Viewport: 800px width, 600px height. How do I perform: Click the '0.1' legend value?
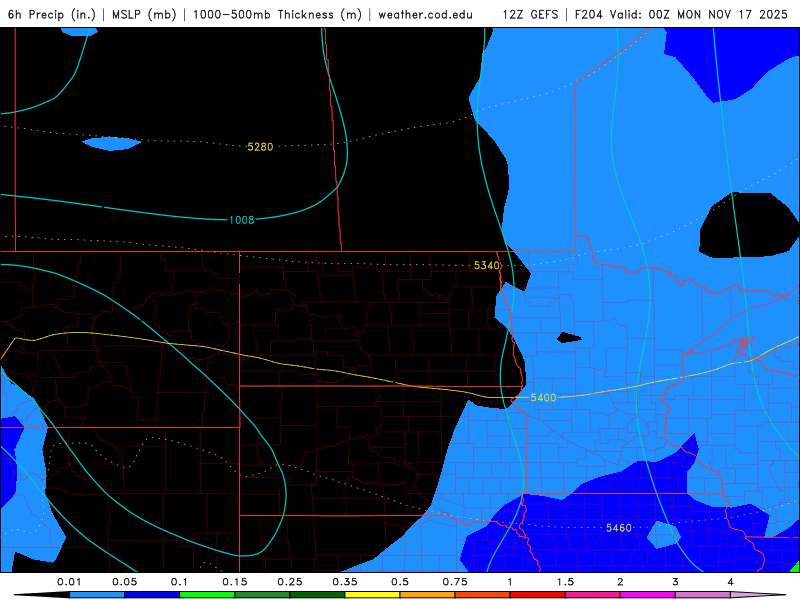179,582
